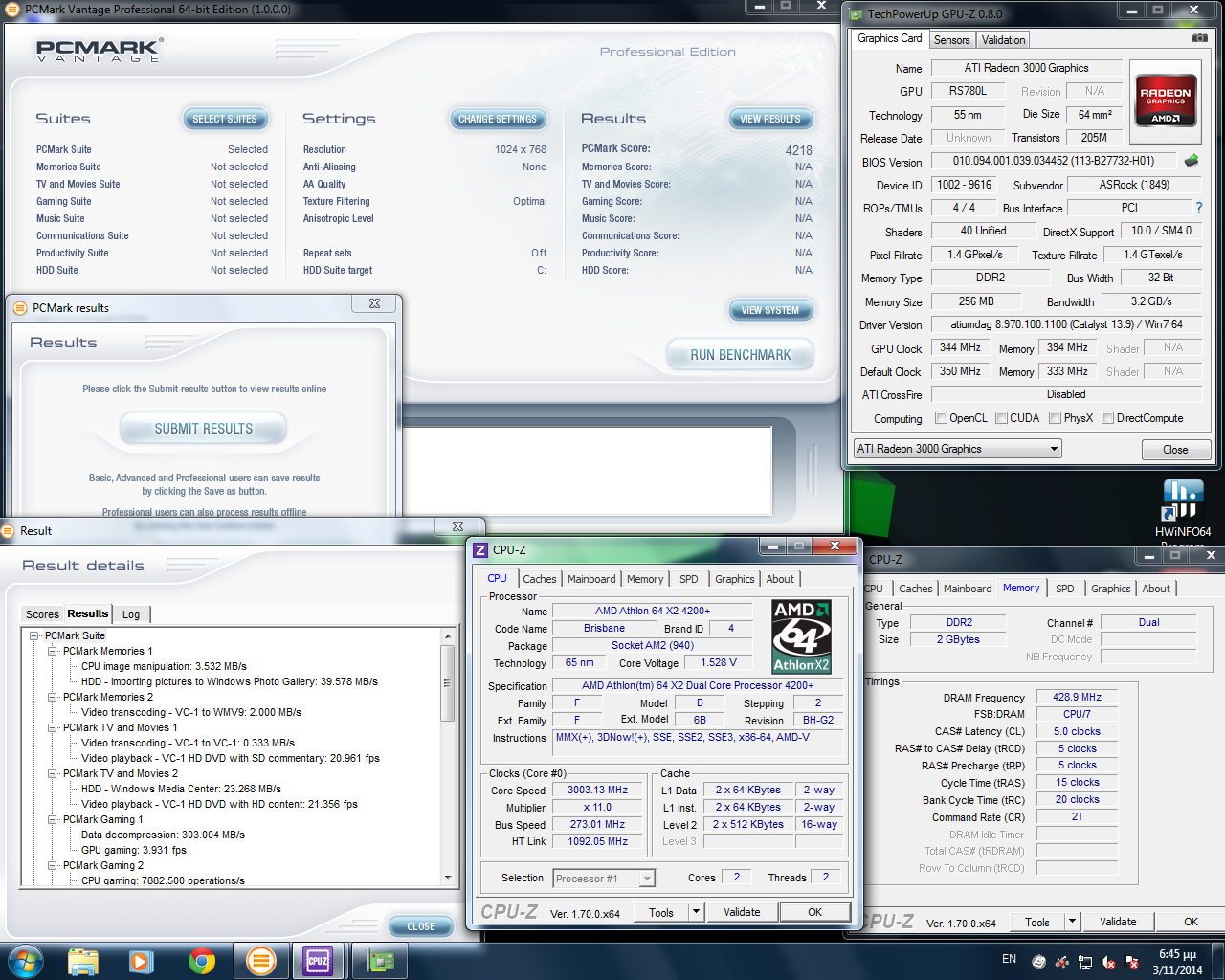Click the Gaming Suite 'Not selected' status
1225x980 pixels.
239,201
